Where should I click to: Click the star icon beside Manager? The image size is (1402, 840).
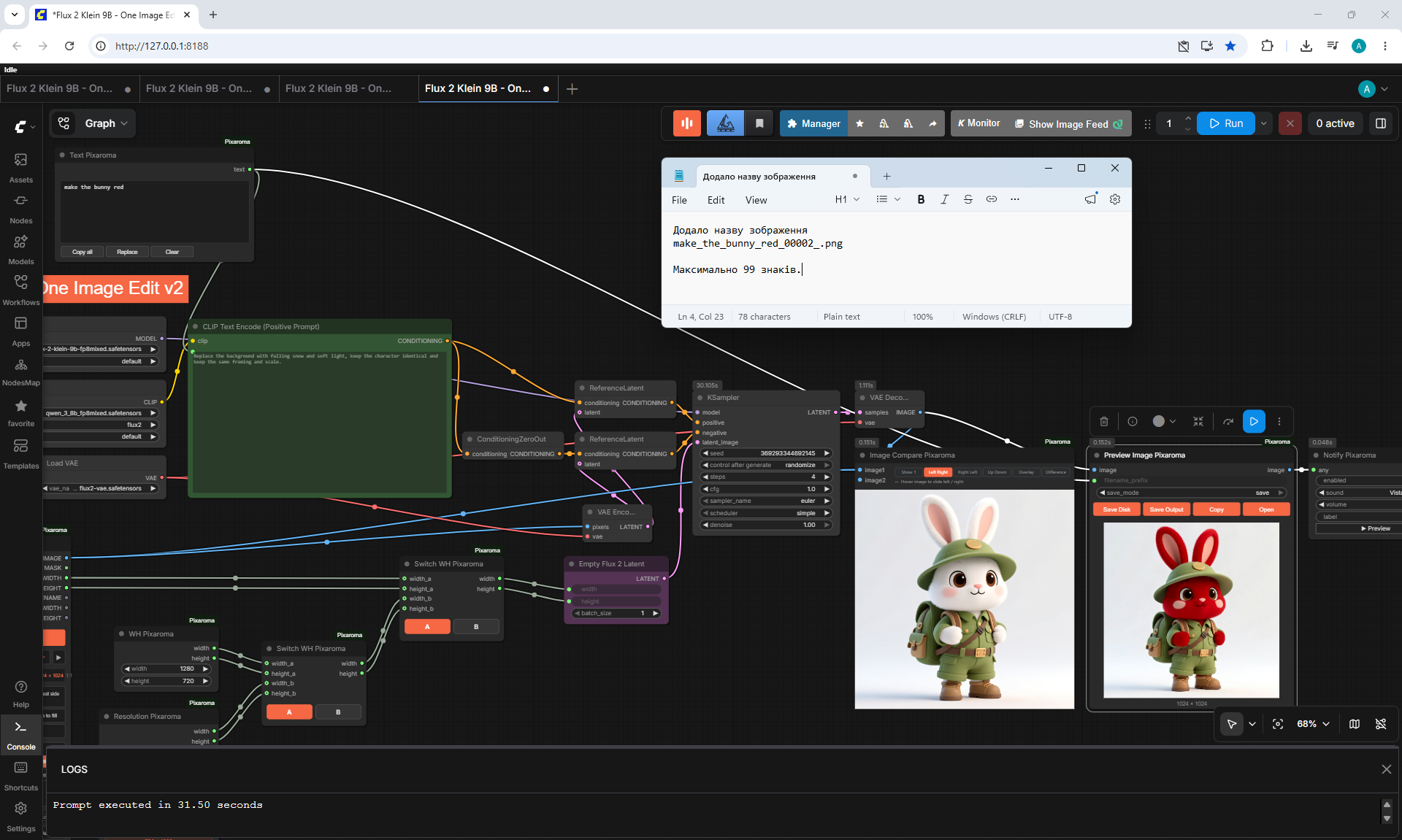tap(859, 123)
